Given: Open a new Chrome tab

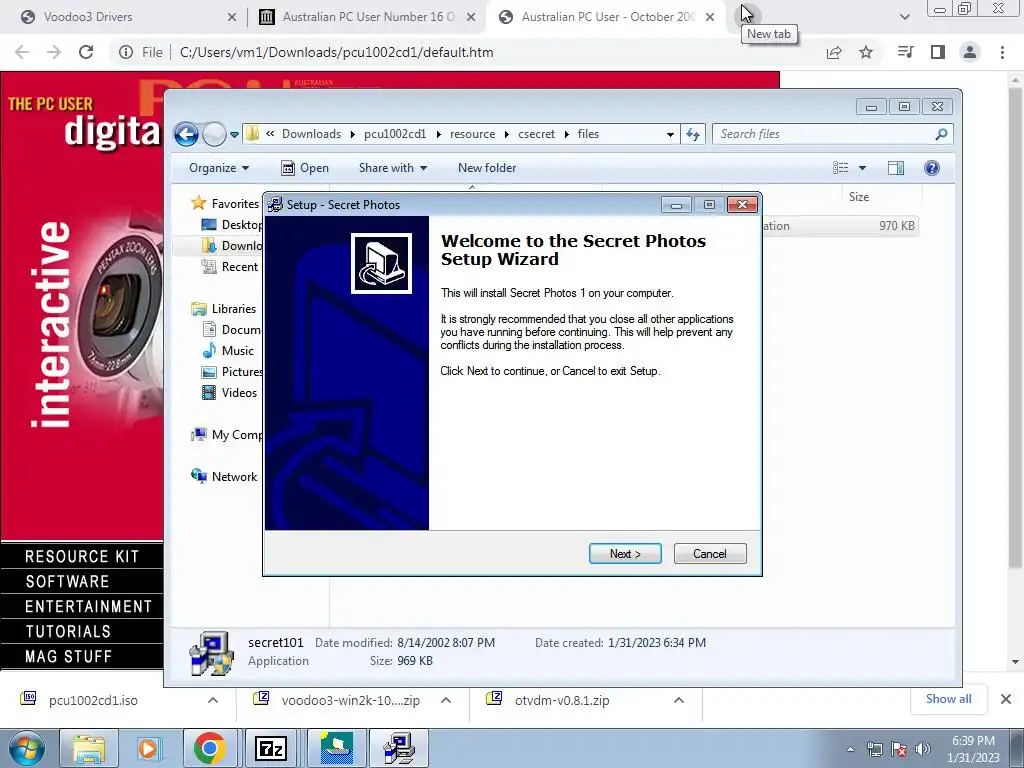Looking at the screenshot, I should click(x=746, y=14).
